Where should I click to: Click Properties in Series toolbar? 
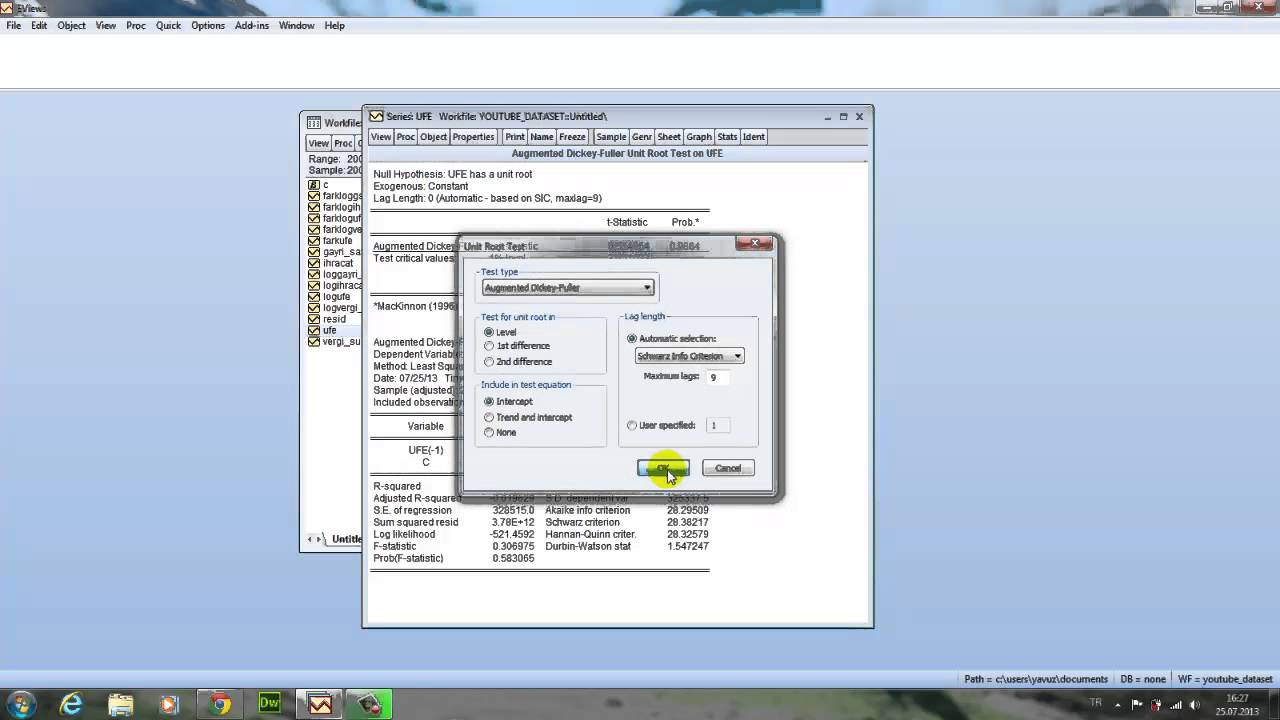point(473,137)
